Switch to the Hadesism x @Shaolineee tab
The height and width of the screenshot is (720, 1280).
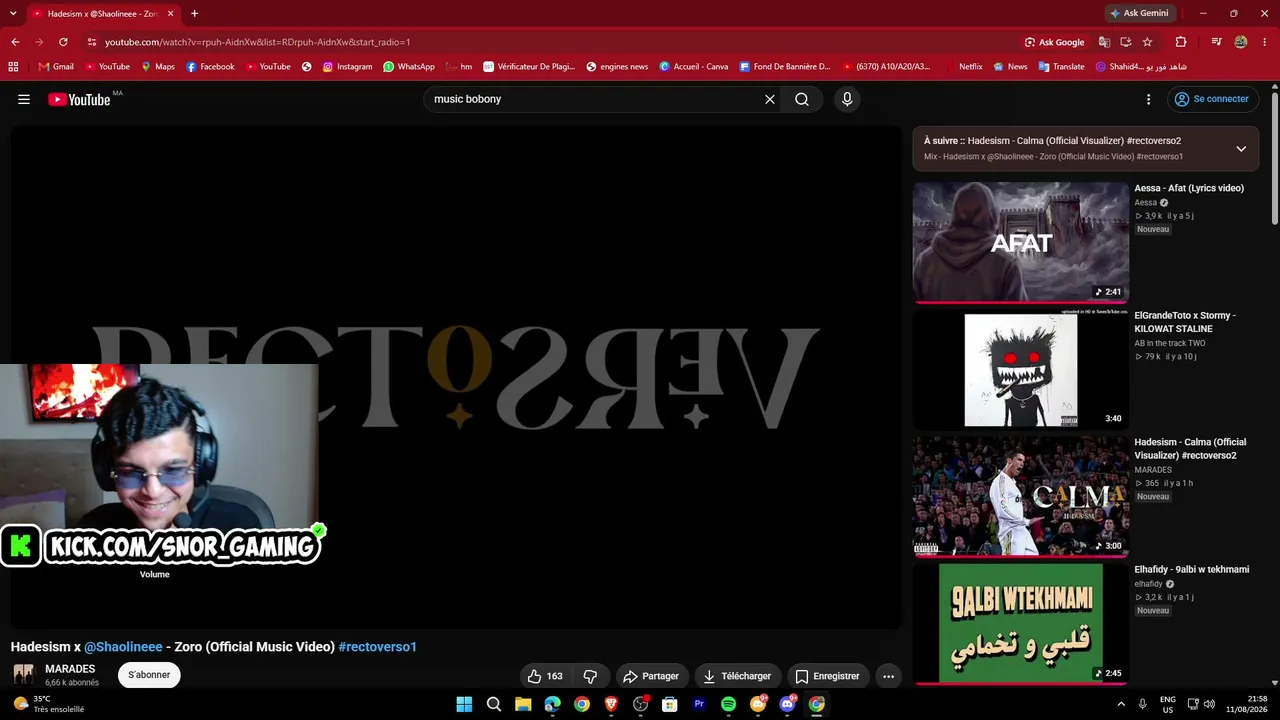click(x=104, y=14)
